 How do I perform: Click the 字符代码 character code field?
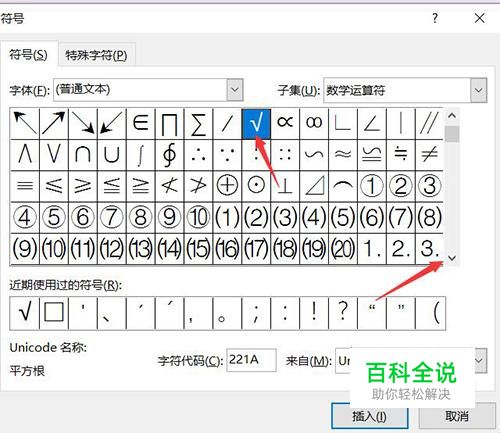coord(251,360)
